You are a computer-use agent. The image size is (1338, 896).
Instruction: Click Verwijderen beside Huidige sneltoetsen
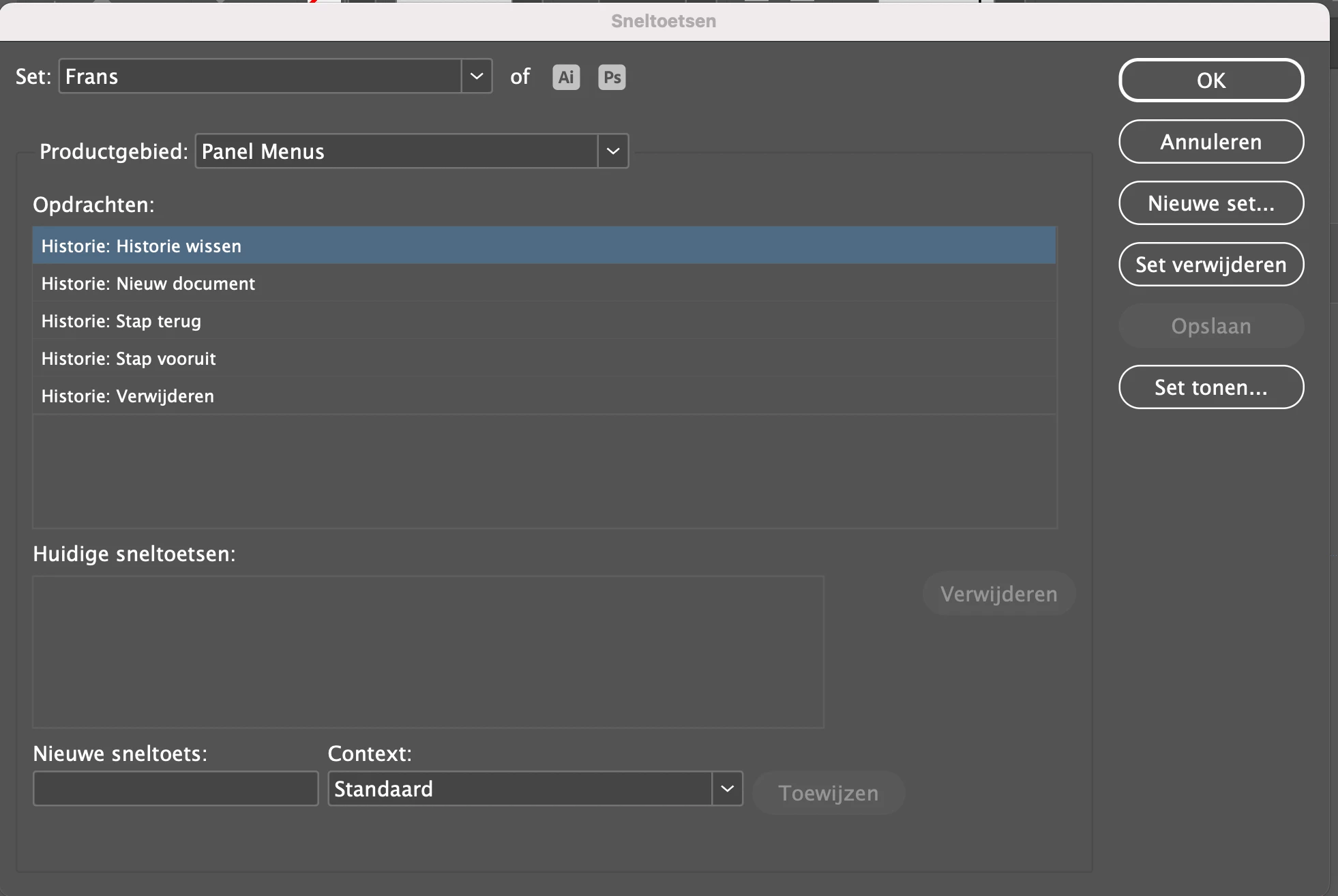tap(998, 594)
